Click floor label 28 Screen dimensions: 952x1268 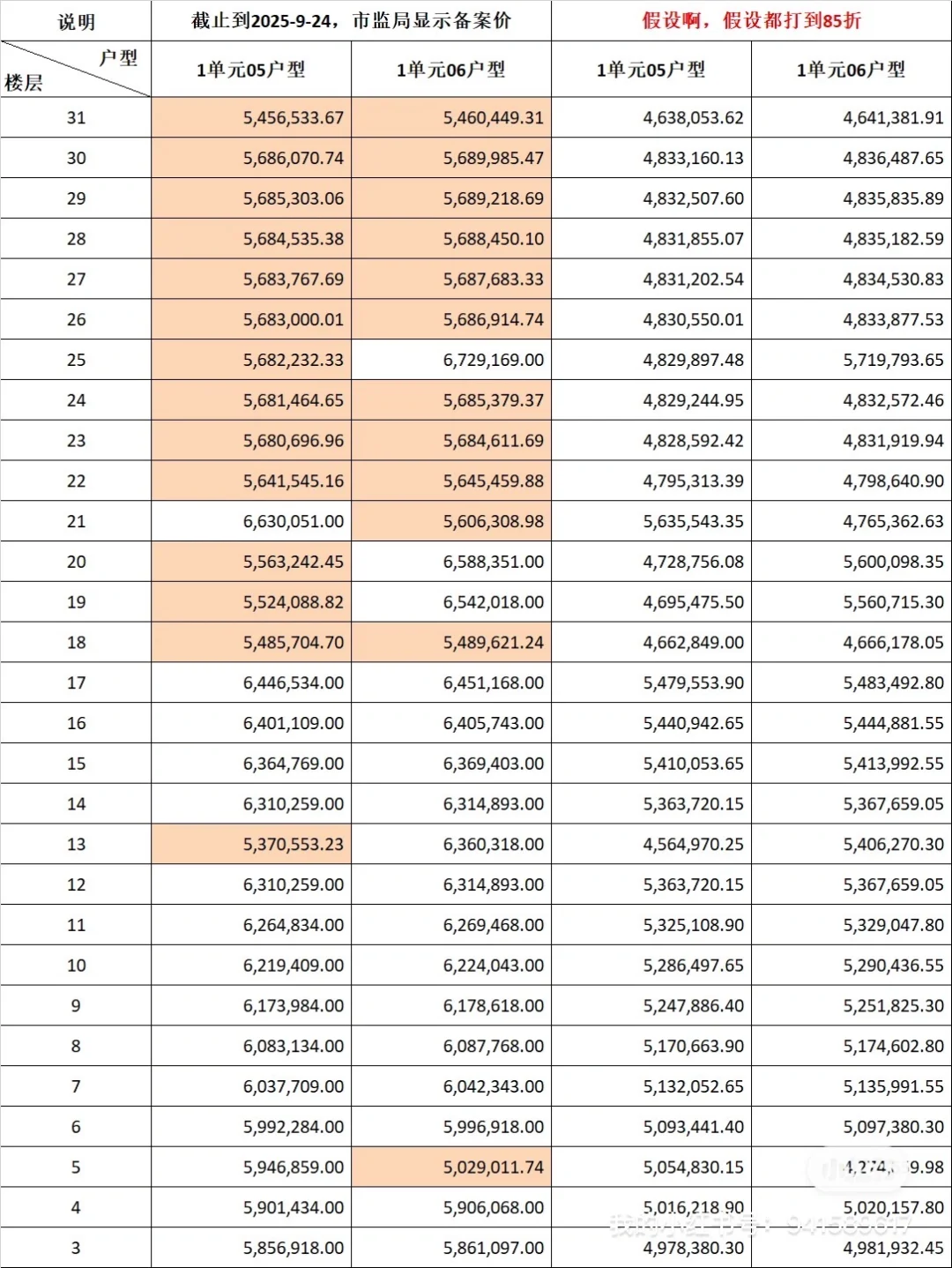pos(76,239)
